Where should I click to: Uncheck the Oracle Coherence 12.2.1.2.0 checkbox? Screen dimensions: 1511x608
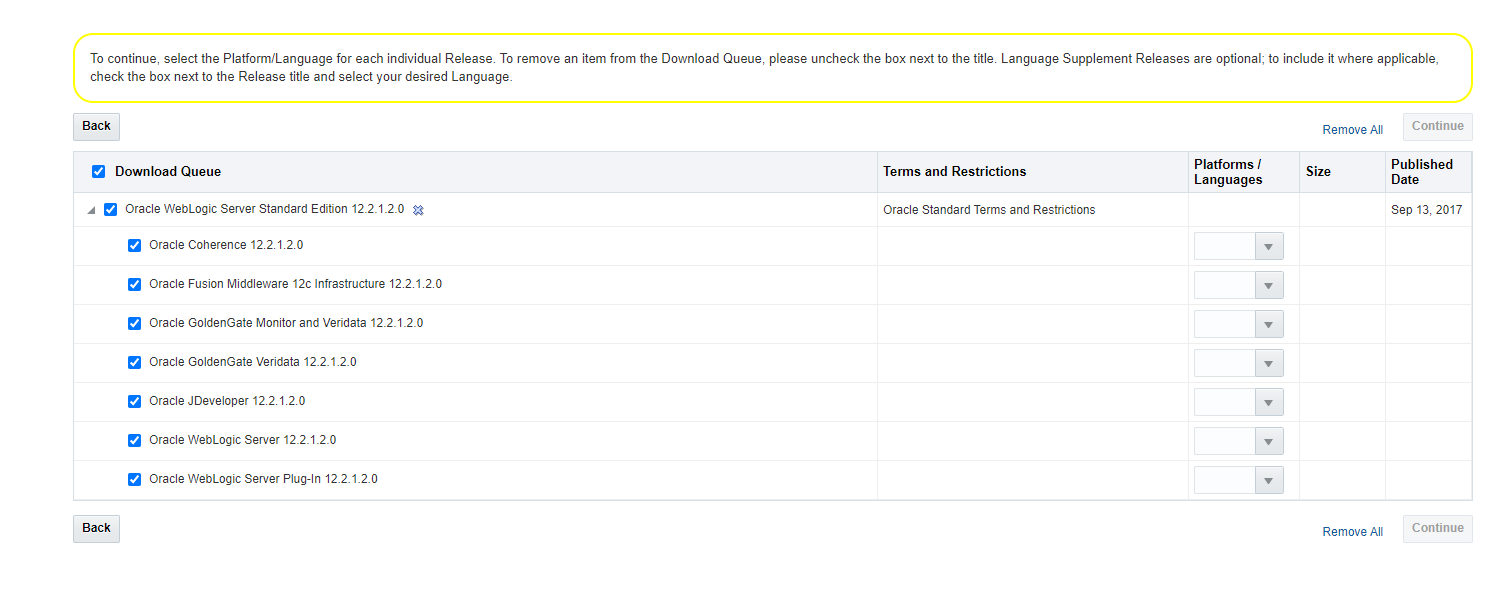tap(135, 246)
